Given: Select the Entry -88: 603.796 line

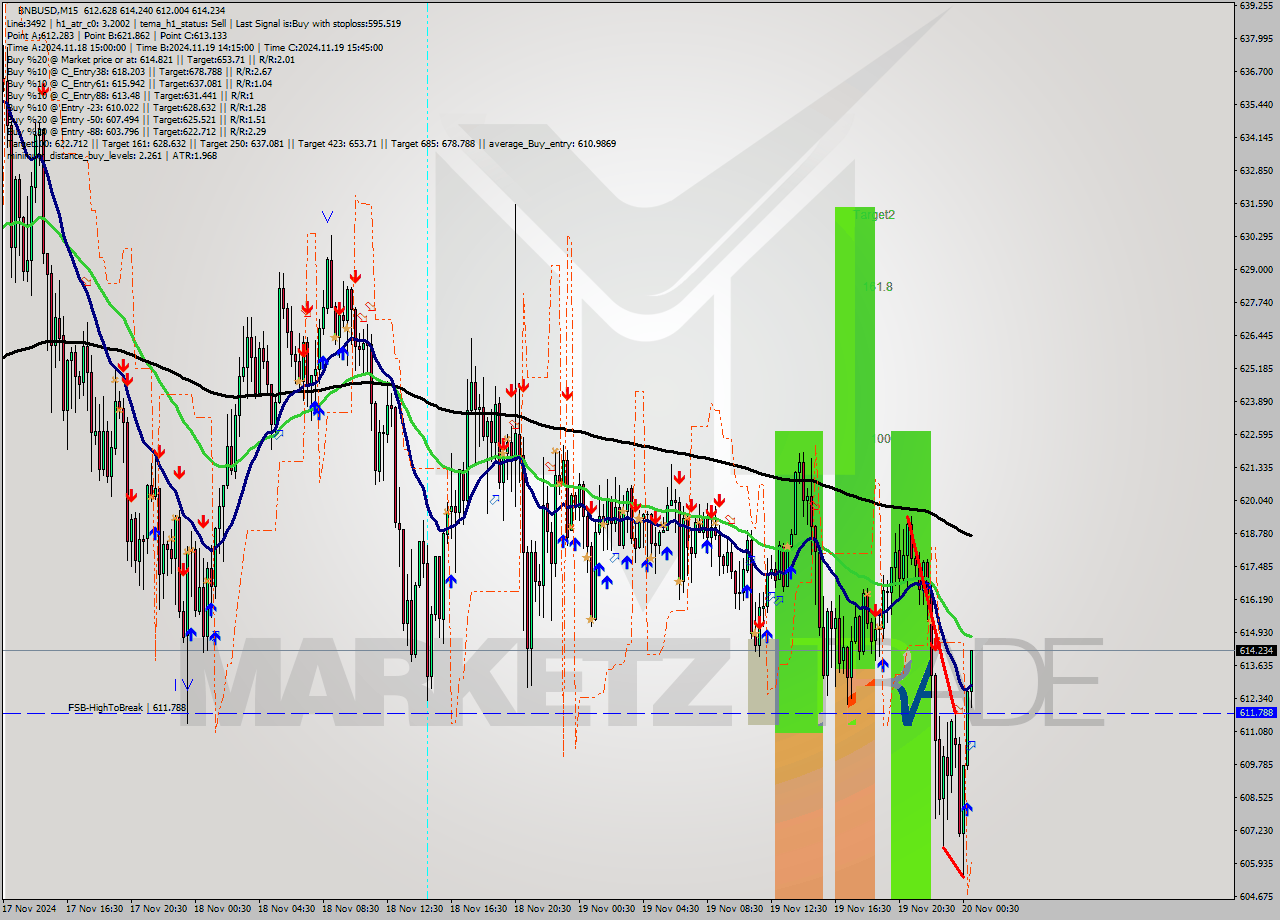Looking at the screenshot, I should [x=136, y=131].
